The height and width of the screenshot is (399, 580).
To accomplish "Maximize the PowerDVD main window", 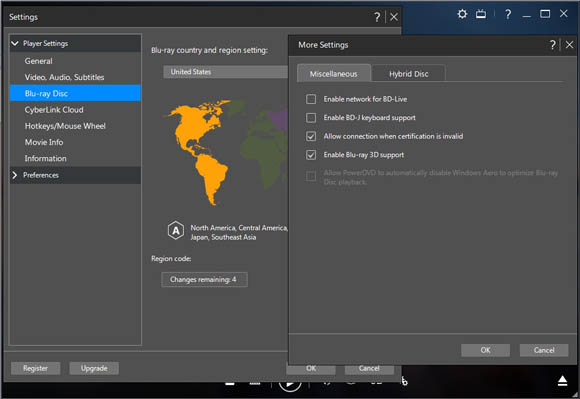I will [x=545, y=14].
